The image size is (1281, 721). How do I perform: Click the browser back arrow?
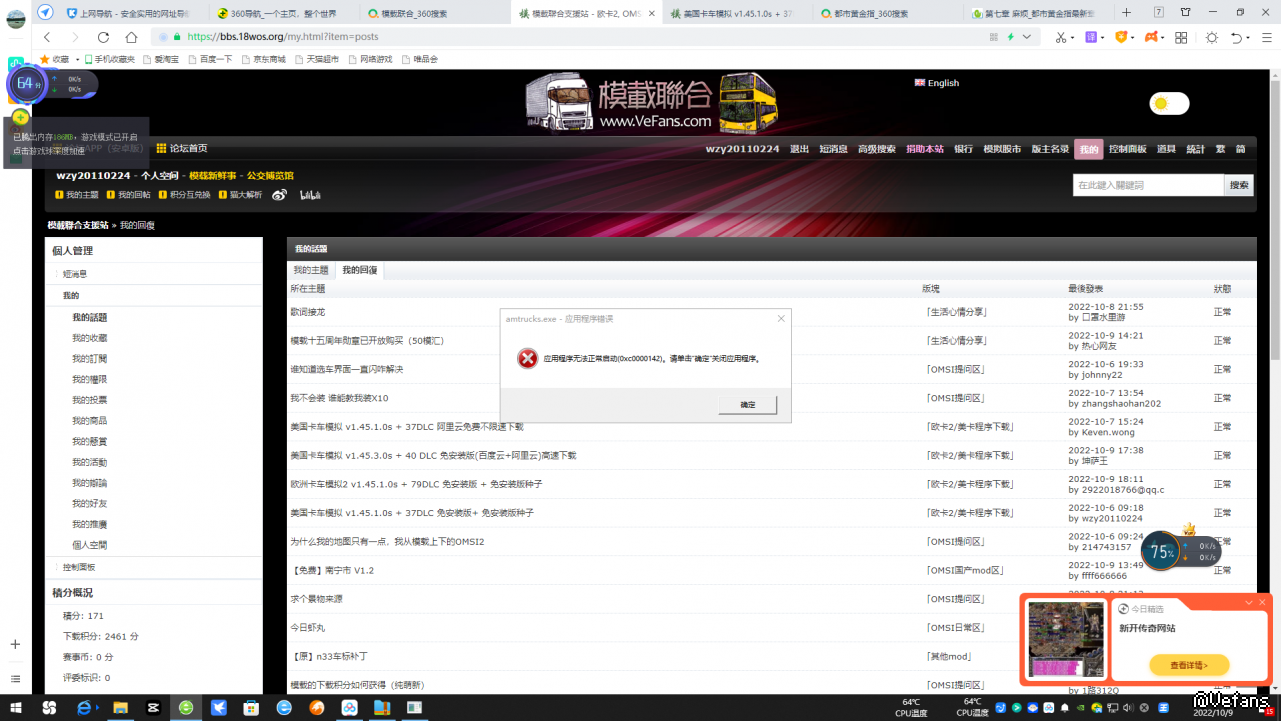47,37
